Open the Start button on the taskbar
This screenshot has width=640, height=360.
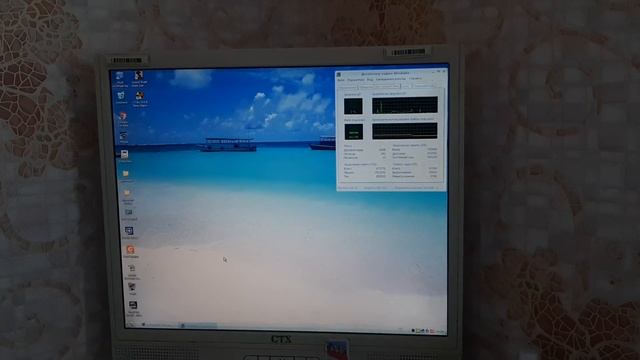[x=131, y=324]
